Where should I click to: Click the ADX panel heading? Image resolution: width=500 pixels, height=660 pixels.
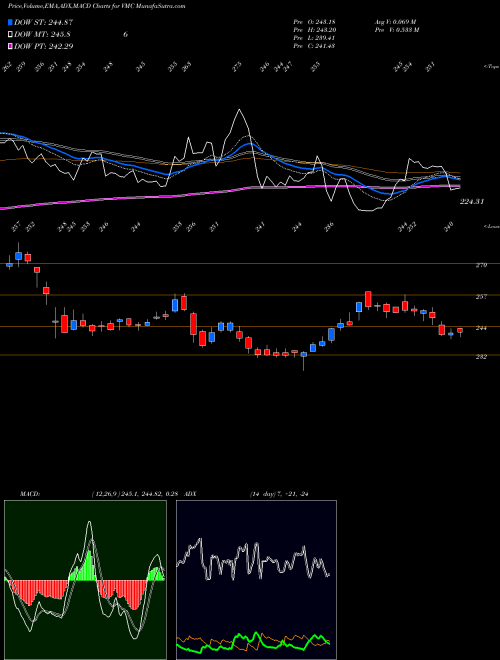click(x=190, y=494)
